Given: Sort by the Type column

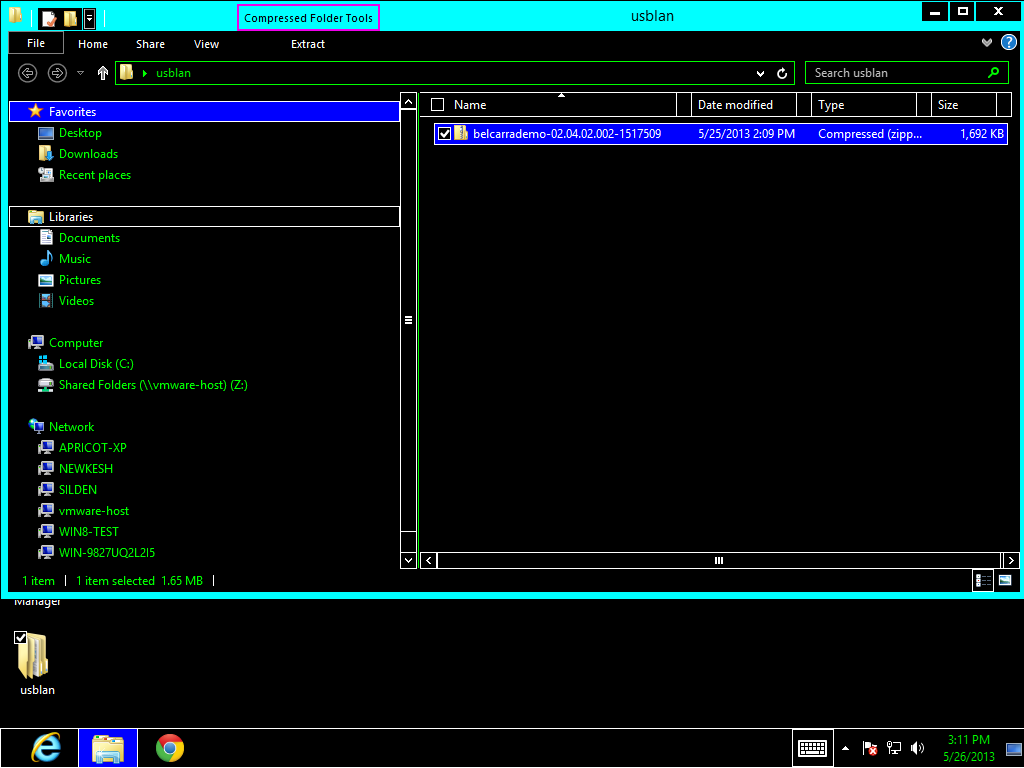Looking at the screenshot, I should (865, 104).
